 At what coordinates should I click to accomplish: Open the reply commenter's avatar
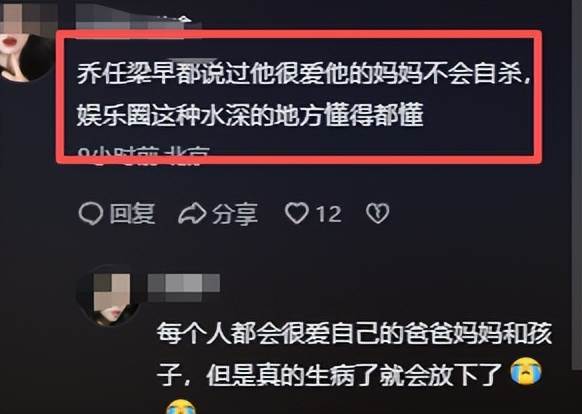pyautogui.click(x=111, y=296)
